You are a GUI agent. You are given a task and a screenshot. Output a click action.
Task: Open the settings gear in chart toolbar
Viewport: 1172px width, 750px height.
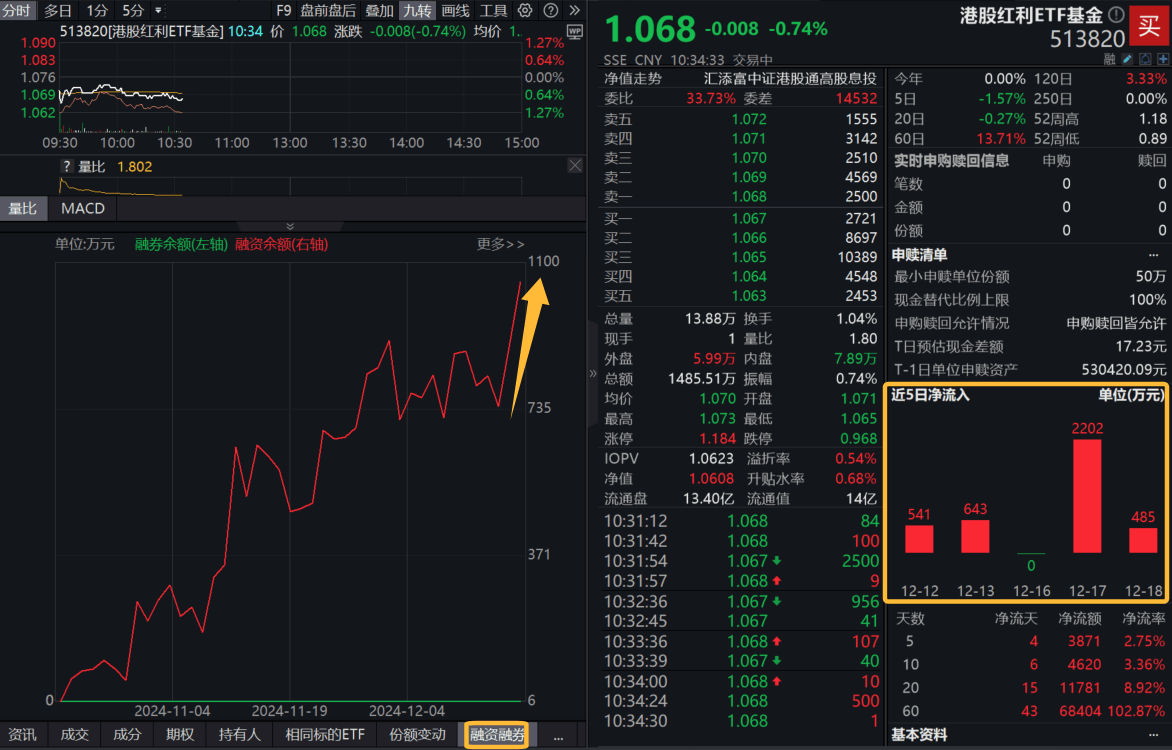tap(525, 10)
